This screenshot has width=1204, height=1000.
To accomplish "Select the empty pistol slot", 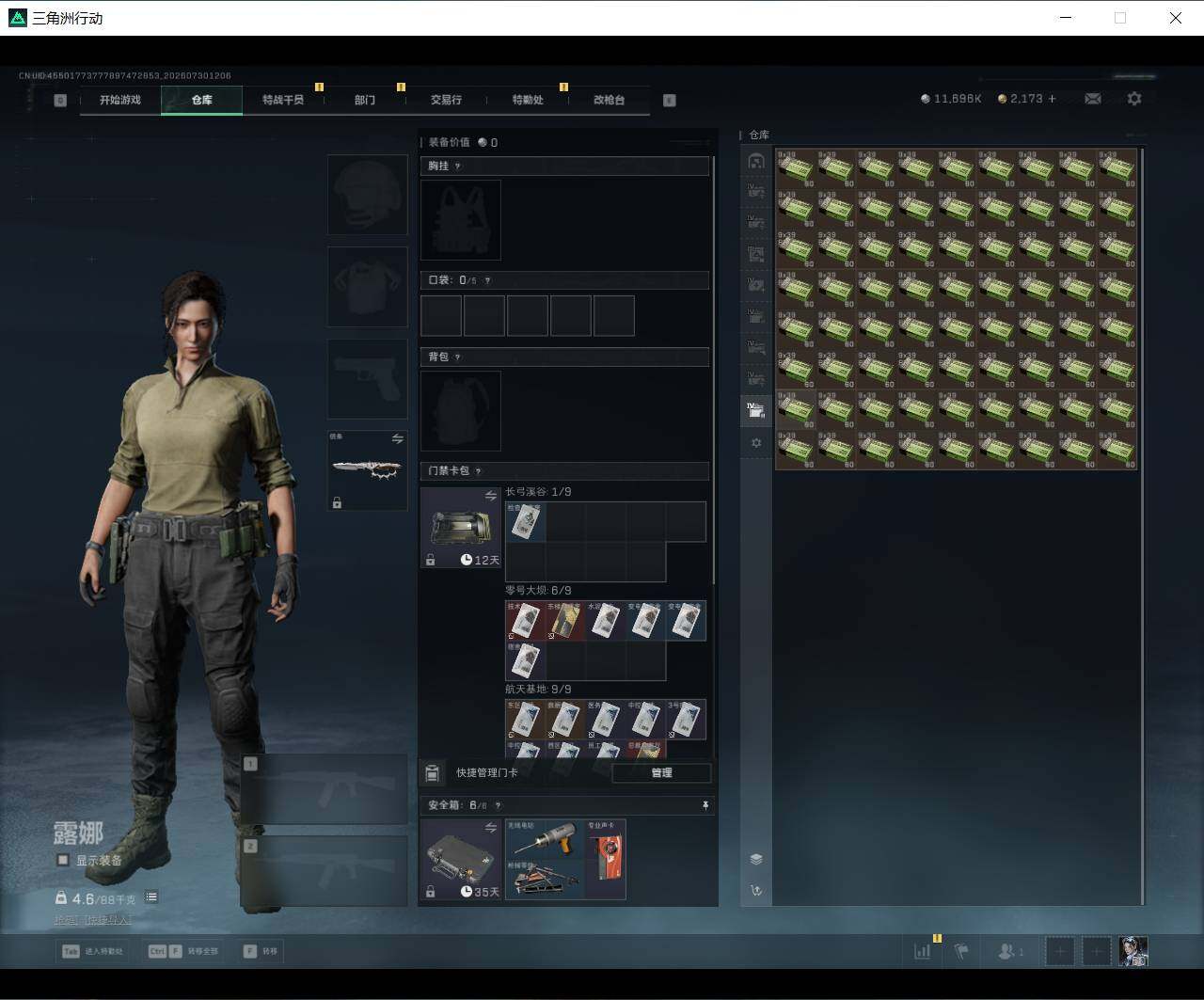I will point(367,379).
